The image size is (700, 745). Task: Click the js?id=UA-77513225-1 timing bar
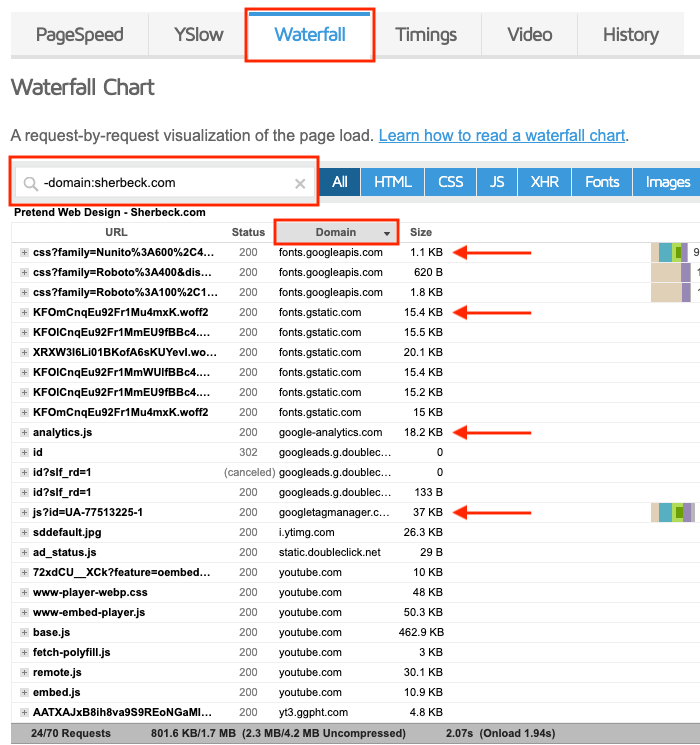point(672,512)
